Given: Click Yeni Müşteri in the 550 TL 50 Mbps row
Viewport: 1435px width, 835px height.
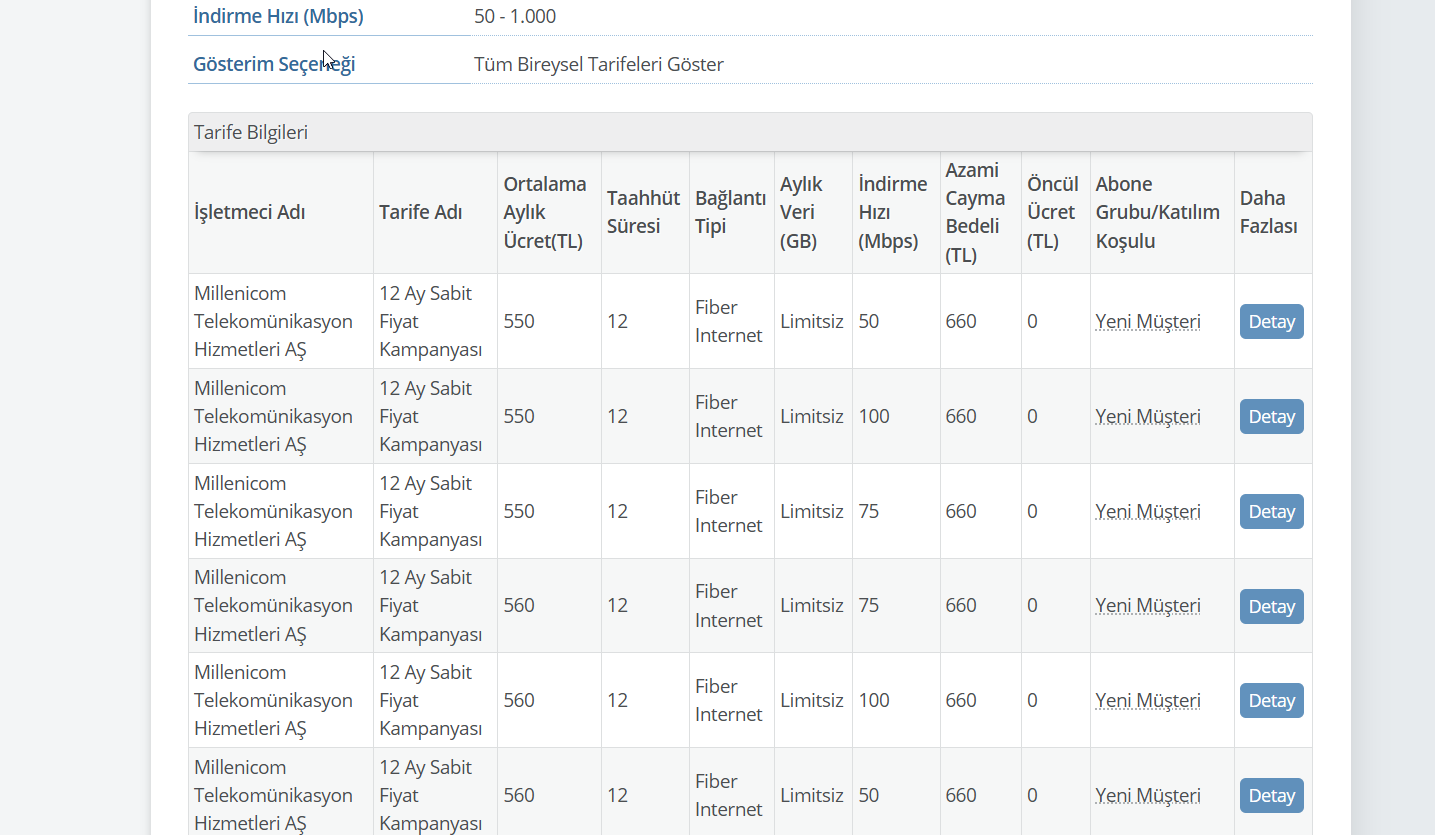Looking at the screenshot, I should (1148, 321).
